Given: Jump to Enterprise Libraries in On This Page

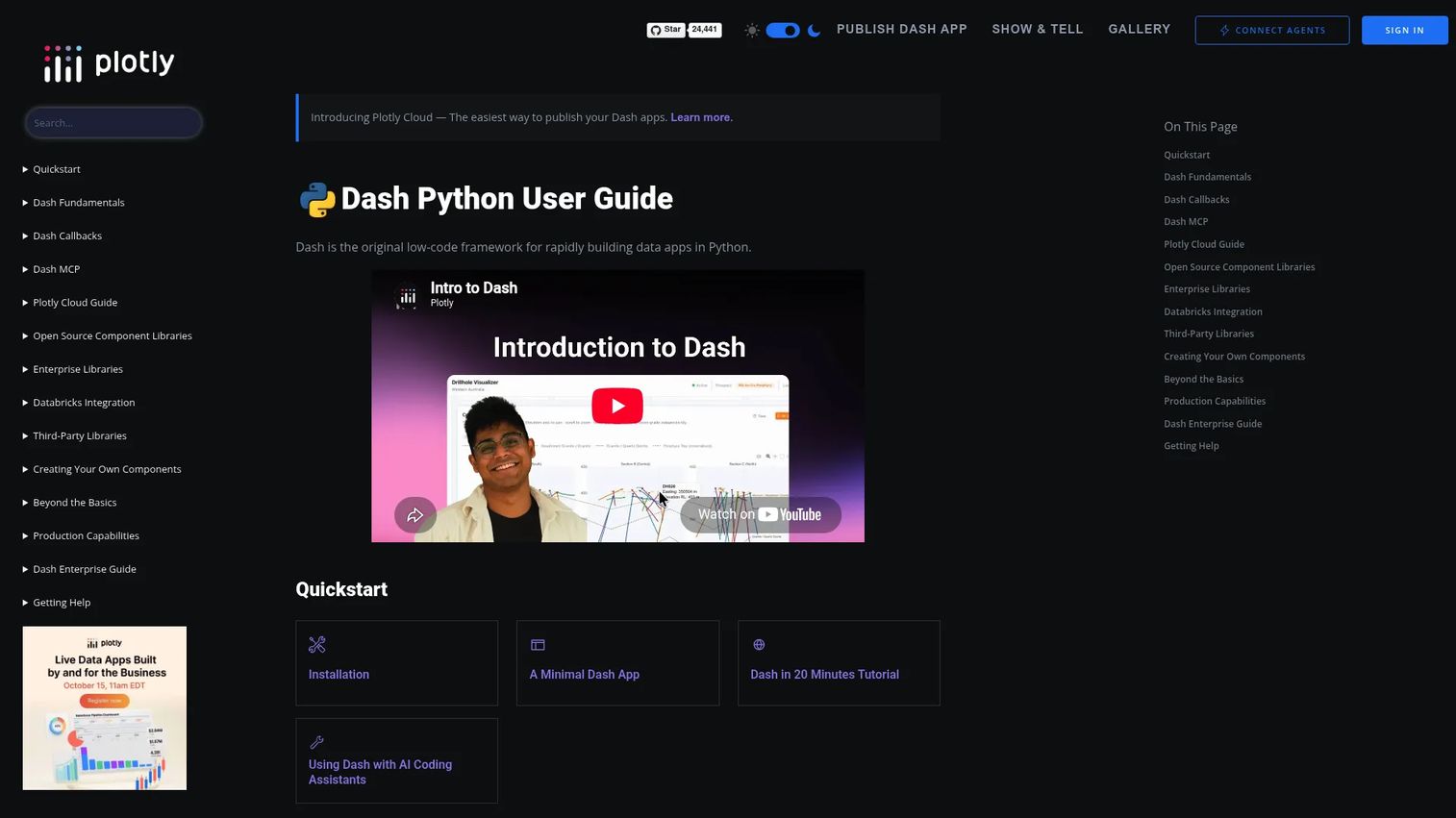Looking at the screenshot, I should pyautogui.click(x=1207, y=289).
